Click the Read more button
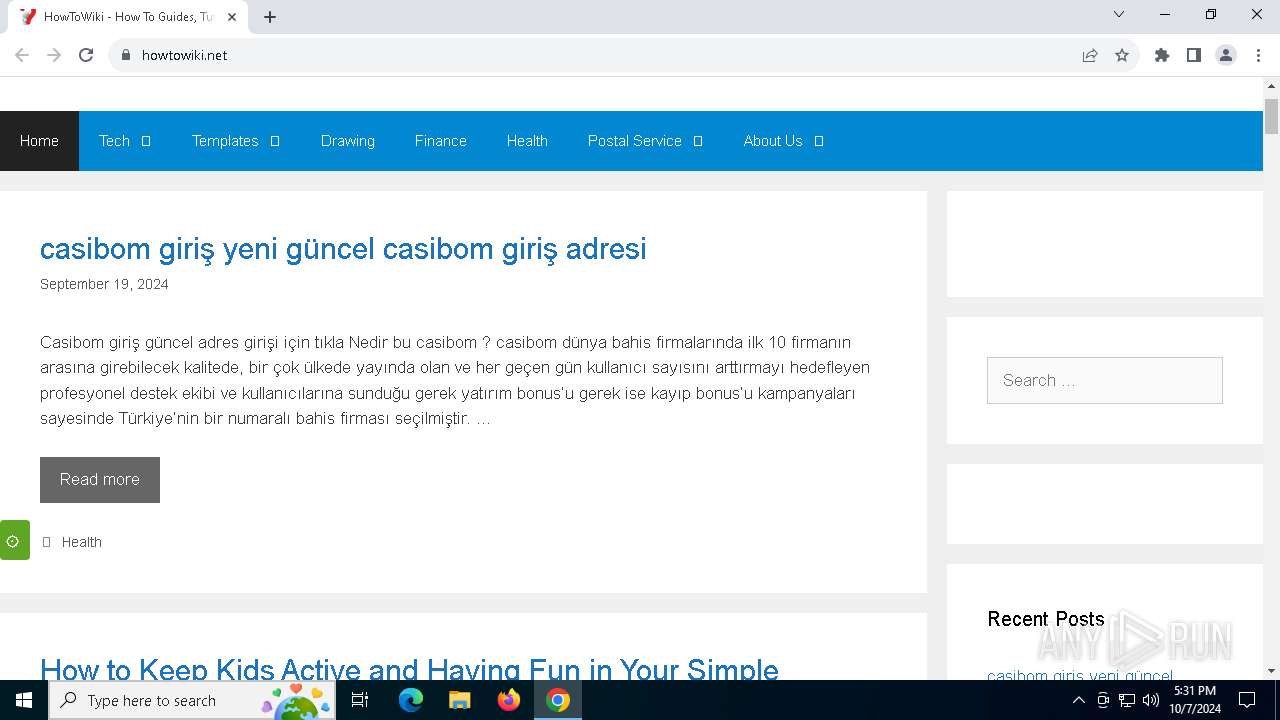The height and width of the screenshot is (720, 1280). tap(100, 480)
